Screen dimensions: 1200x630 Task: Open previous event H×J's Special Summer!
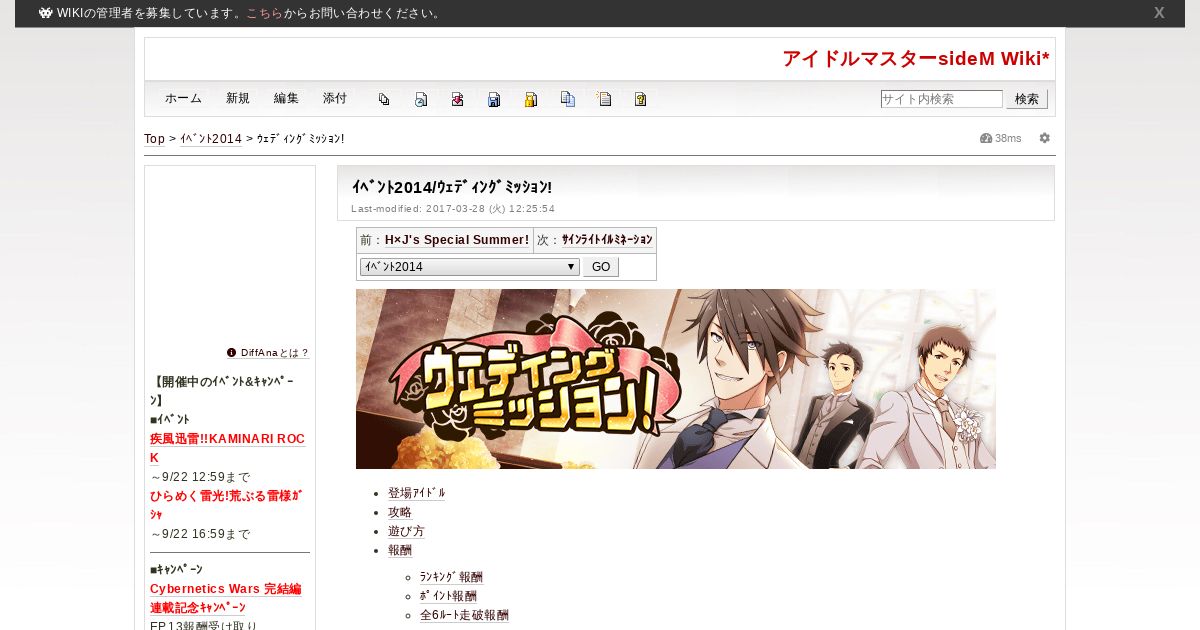click(457, 240)
